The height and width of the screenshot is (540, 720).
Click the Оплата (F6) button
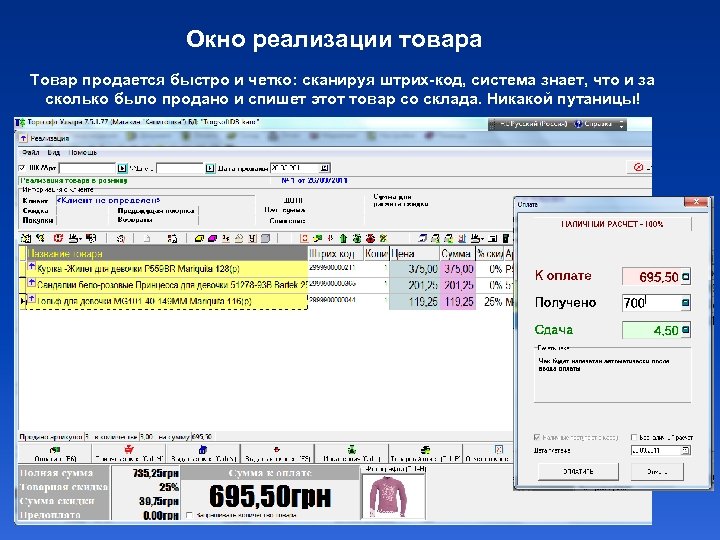pos(55,454)
